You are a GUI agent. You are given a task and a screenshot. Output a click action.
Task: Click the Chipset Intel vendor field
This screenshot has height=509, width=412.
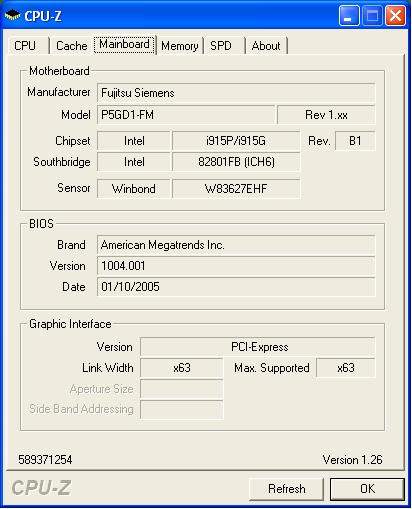coord(134,141)
